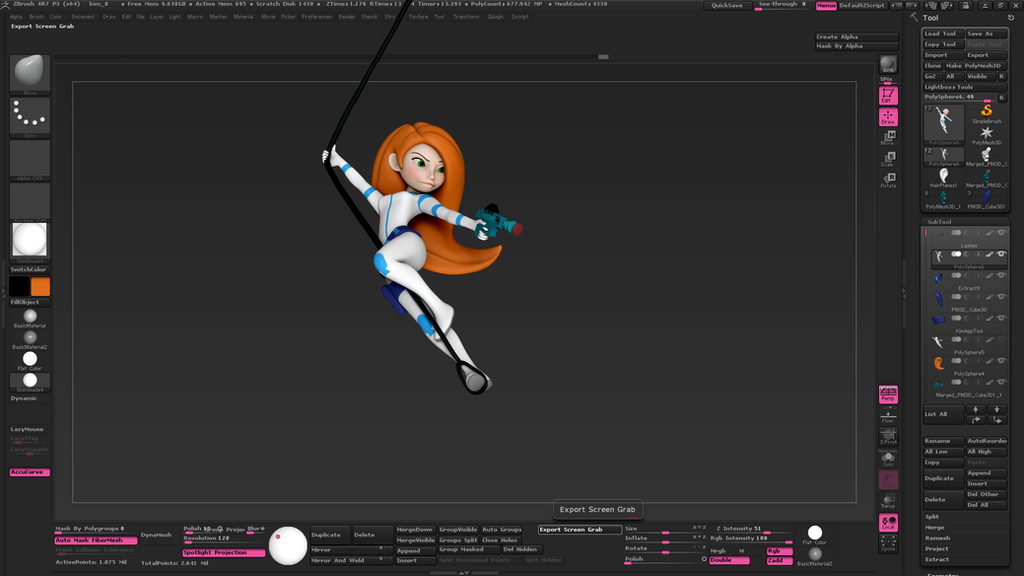Disable the Double sided toggle
Viewport: 1024px width, 576px height.
click(729, 560)
